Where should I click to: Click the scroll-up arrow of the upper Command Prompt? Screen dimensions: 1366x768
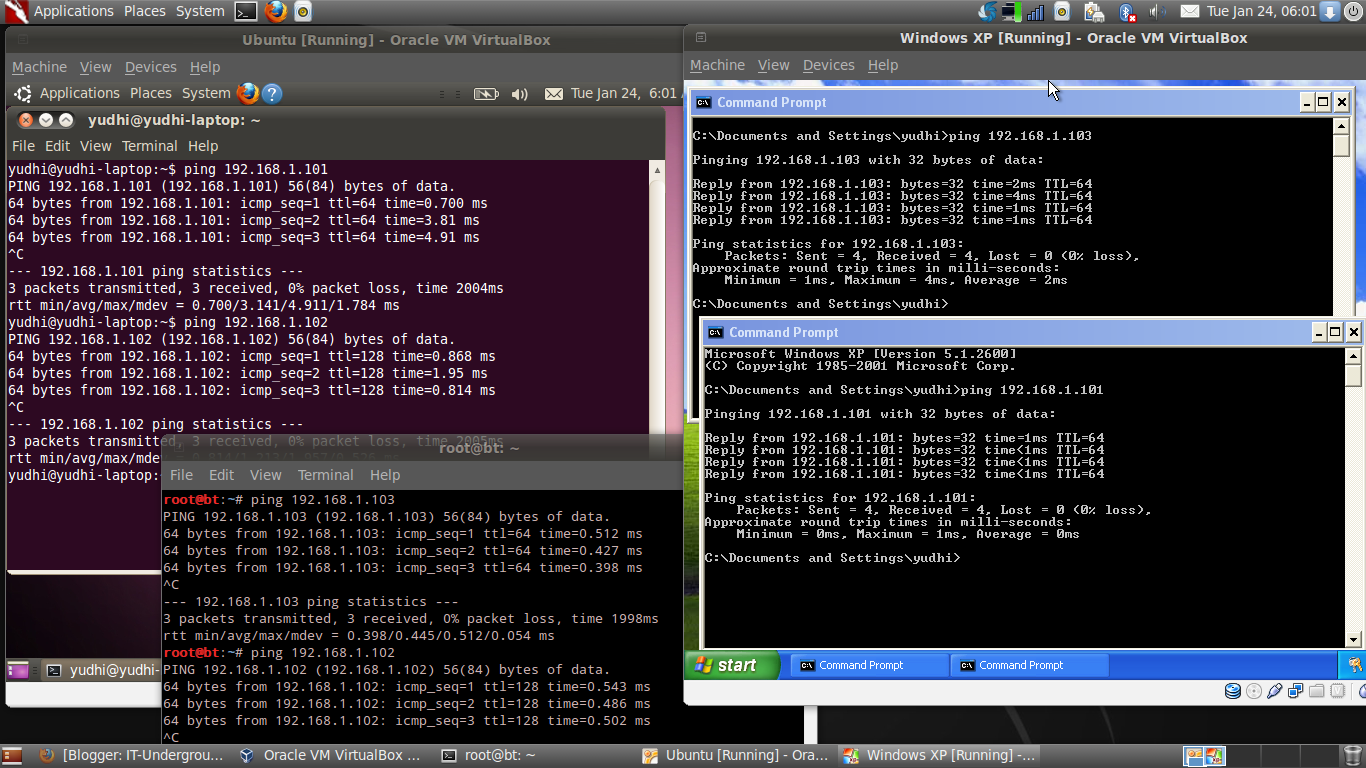1342,125
